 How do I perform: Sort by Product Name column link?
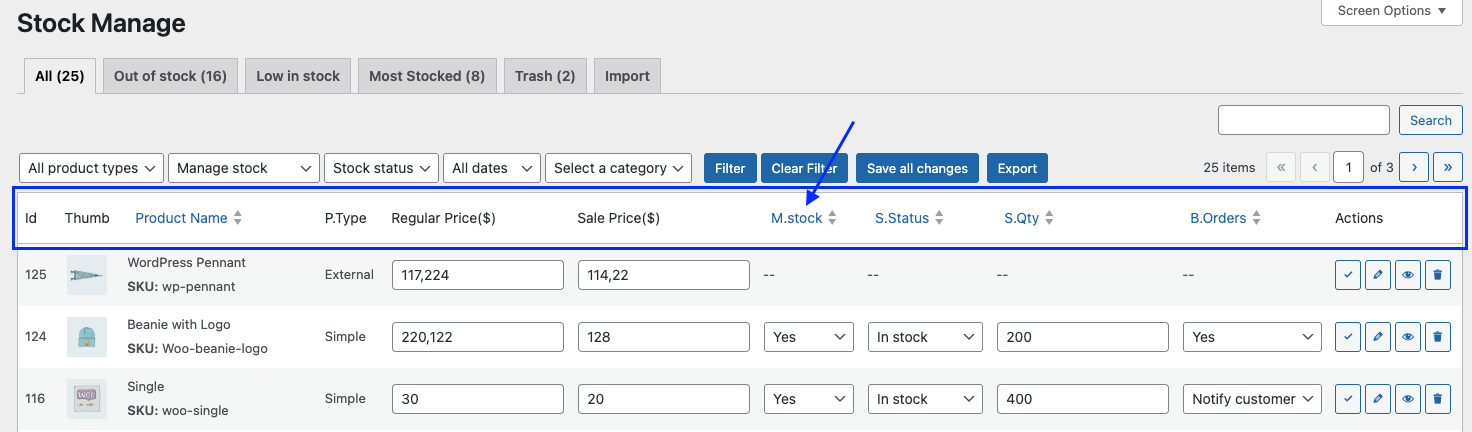181,218
